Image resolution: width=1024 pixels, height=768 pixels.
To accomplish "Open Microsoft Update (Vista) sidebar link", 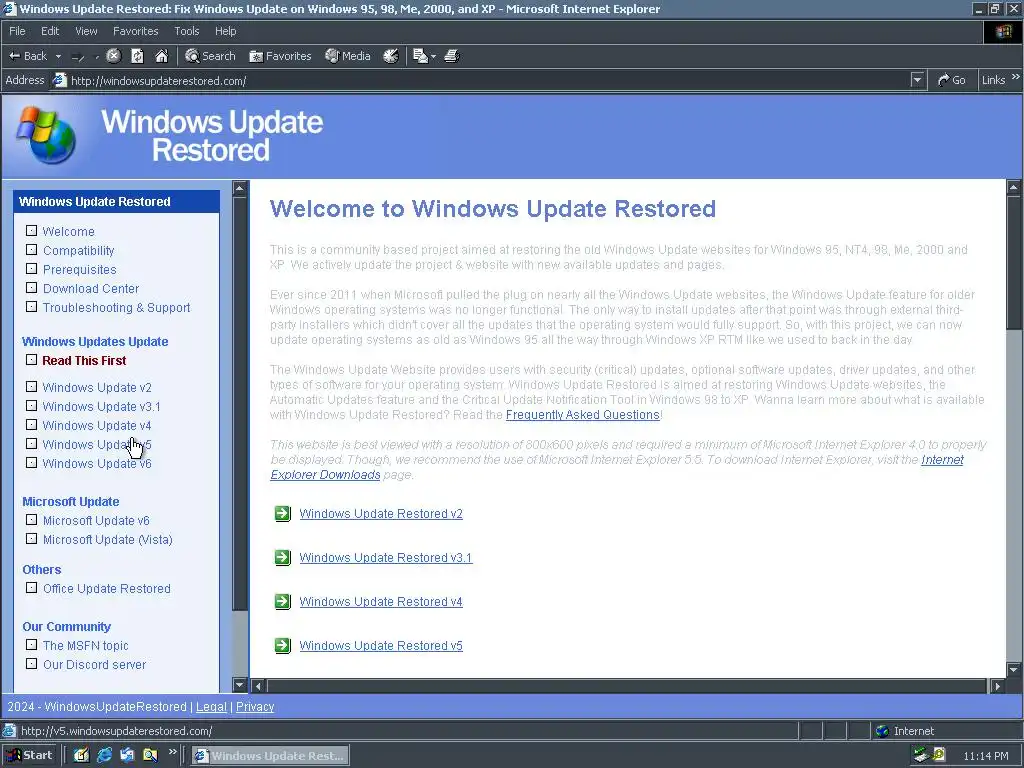I will point(108,539).
